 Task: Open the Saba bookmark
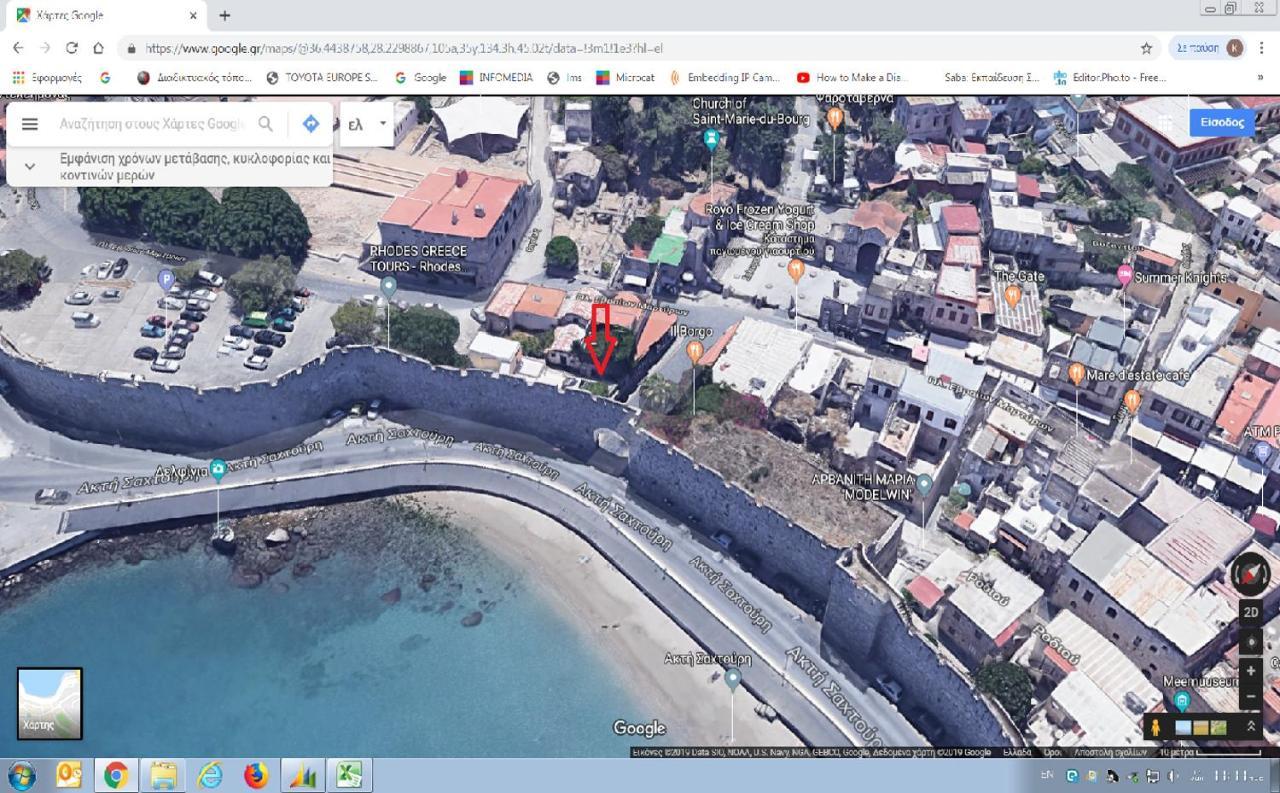tap(990, 77)
